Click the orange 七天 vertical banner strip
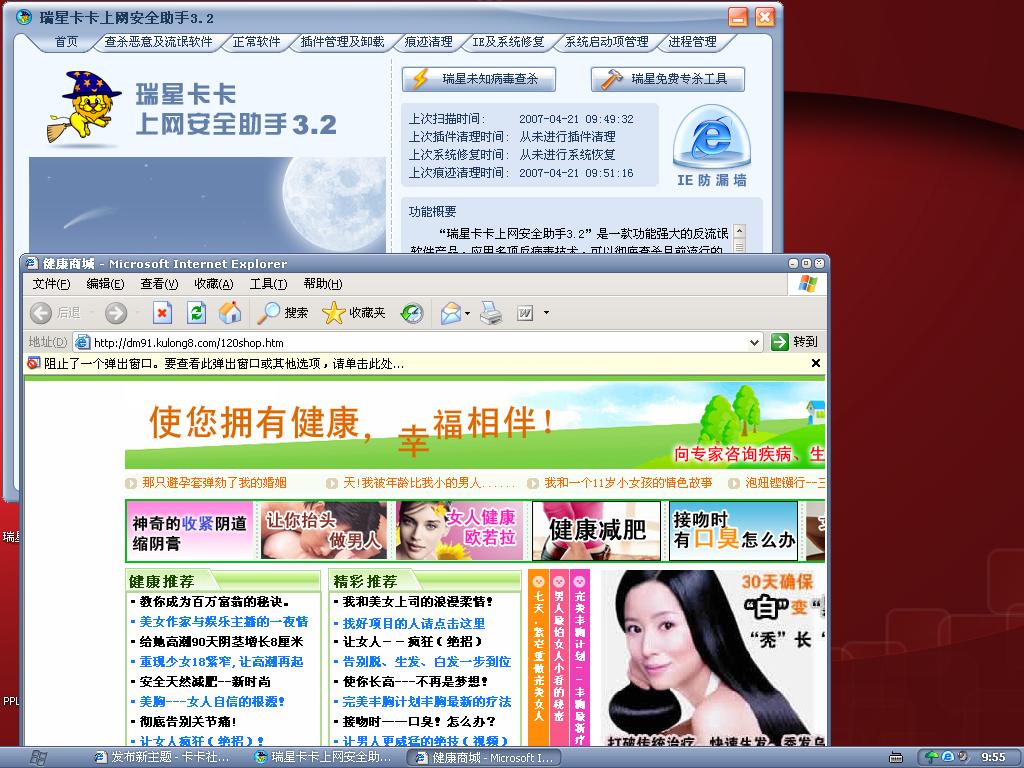Image resolution: width=1024 pixels, height=768 pixels. point(539,658)
